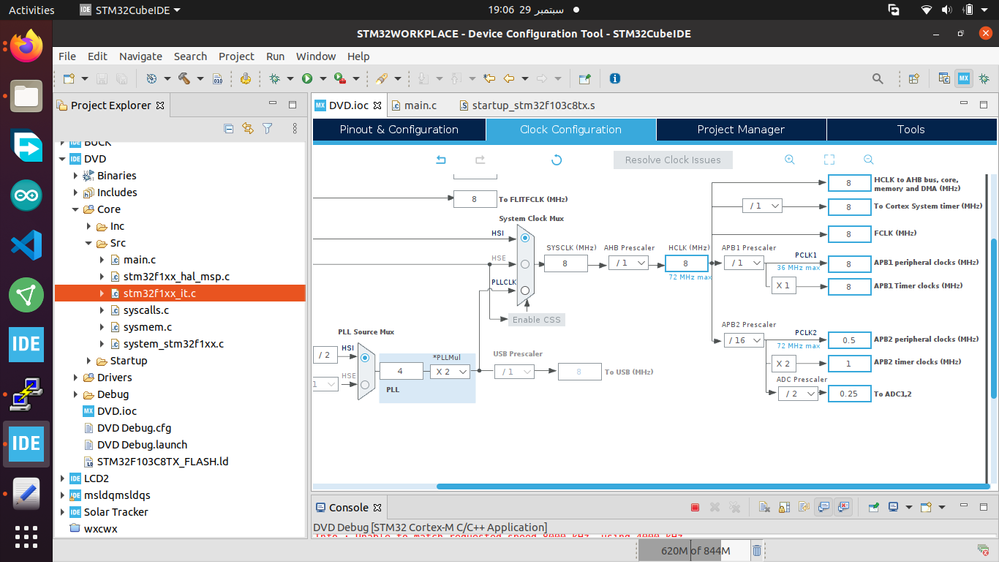The width and height of the screenshot is (999, 562).
Task: Open Cortex System timer /1 dropdown
Action: coord(762,206)
